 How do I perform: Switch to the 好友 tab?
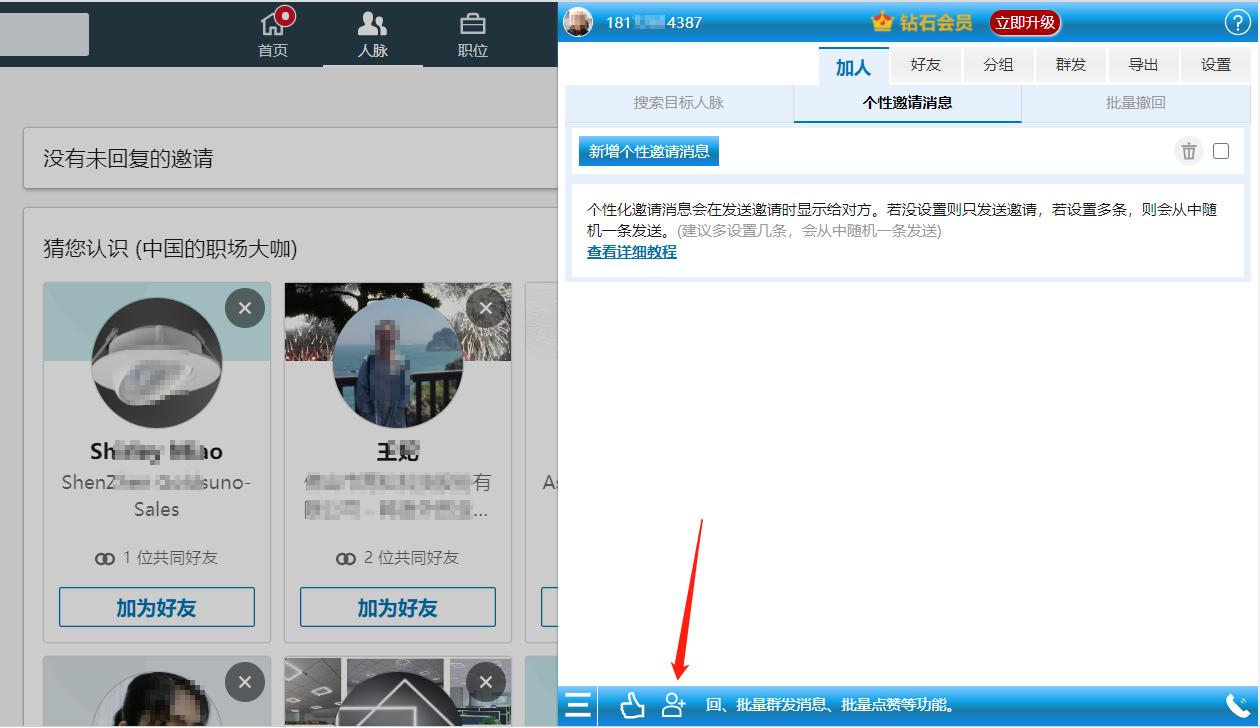pyautogui.click(x=925, y=63)
